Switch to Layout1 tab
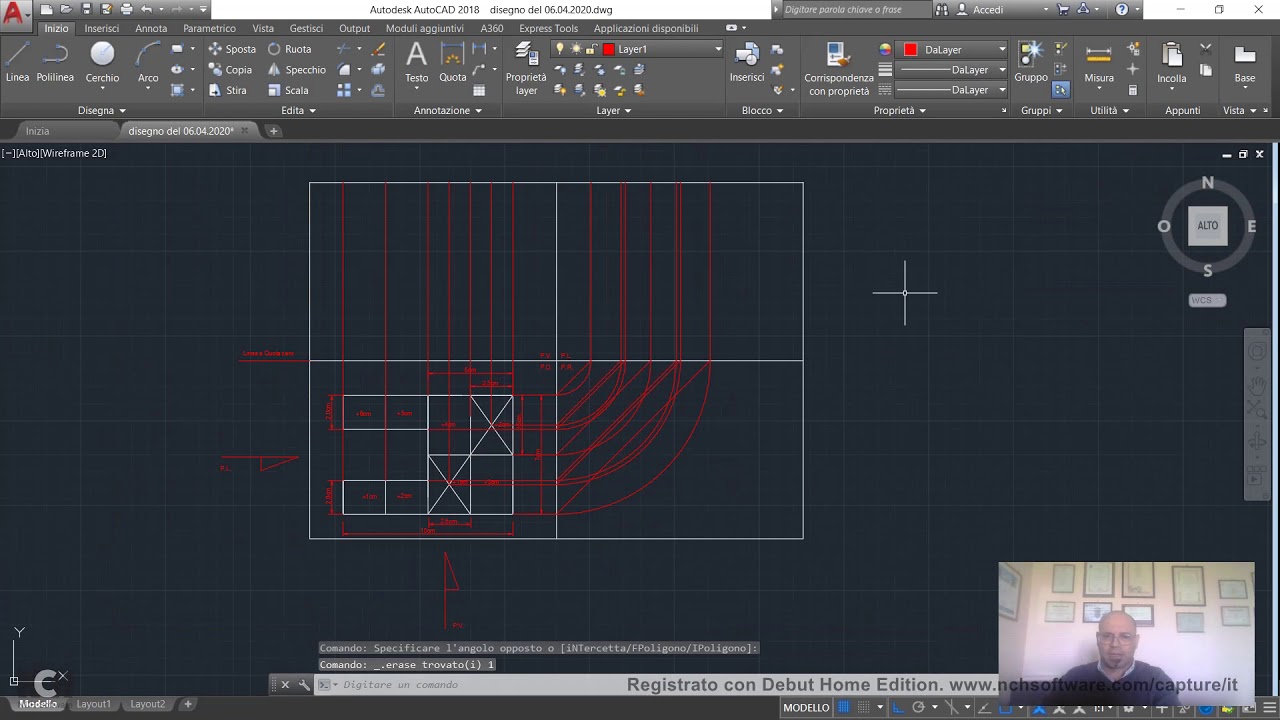 94,704
